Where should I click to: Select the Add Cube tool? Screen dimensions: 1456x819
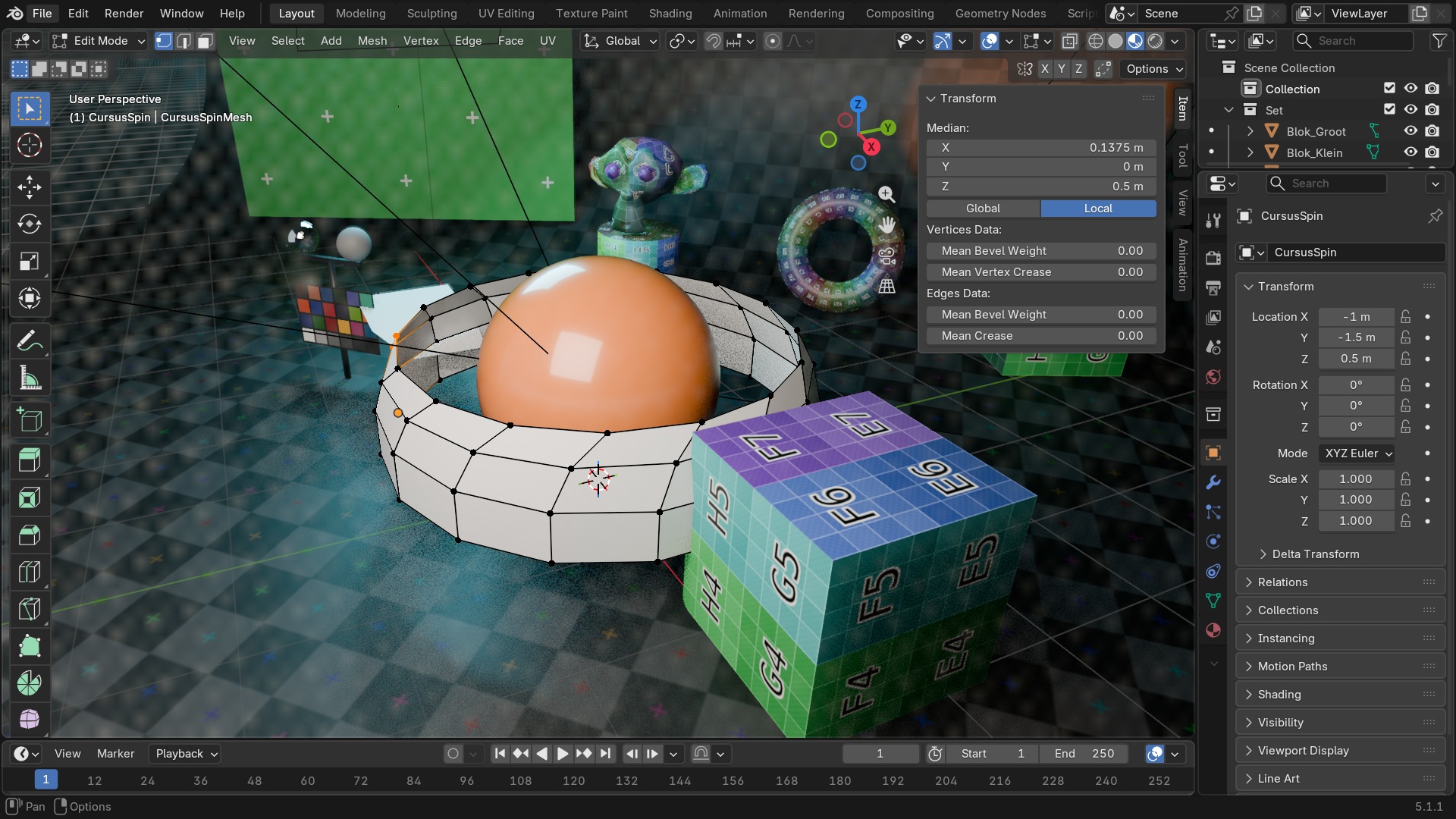[30, 419]
